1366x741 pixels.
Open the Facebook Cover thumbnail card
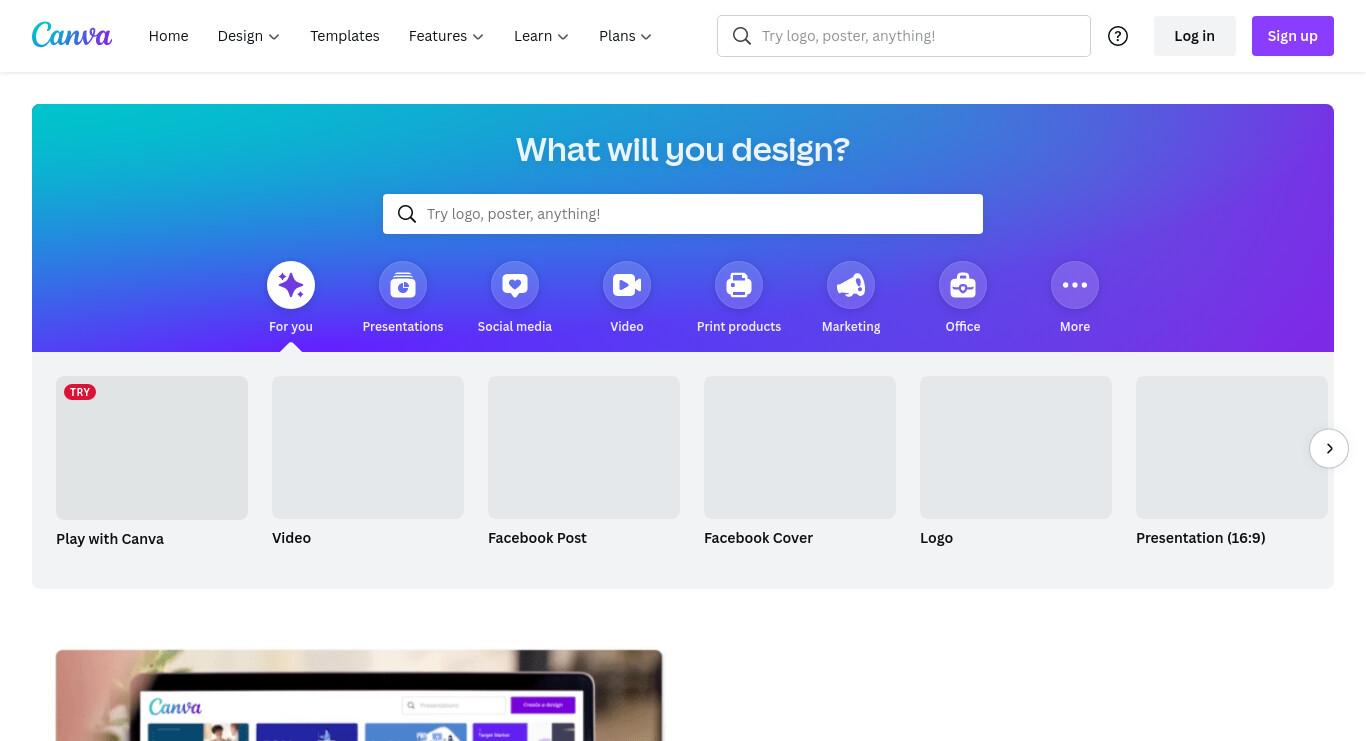click(800, 447)
